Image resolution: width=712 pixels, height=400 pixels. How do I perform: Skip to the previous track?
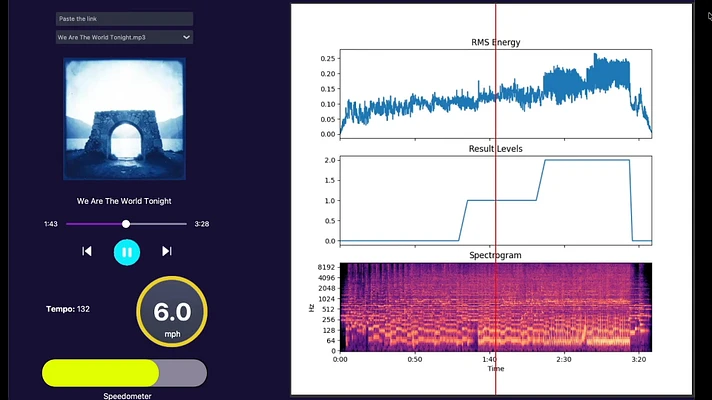point(87,251)
